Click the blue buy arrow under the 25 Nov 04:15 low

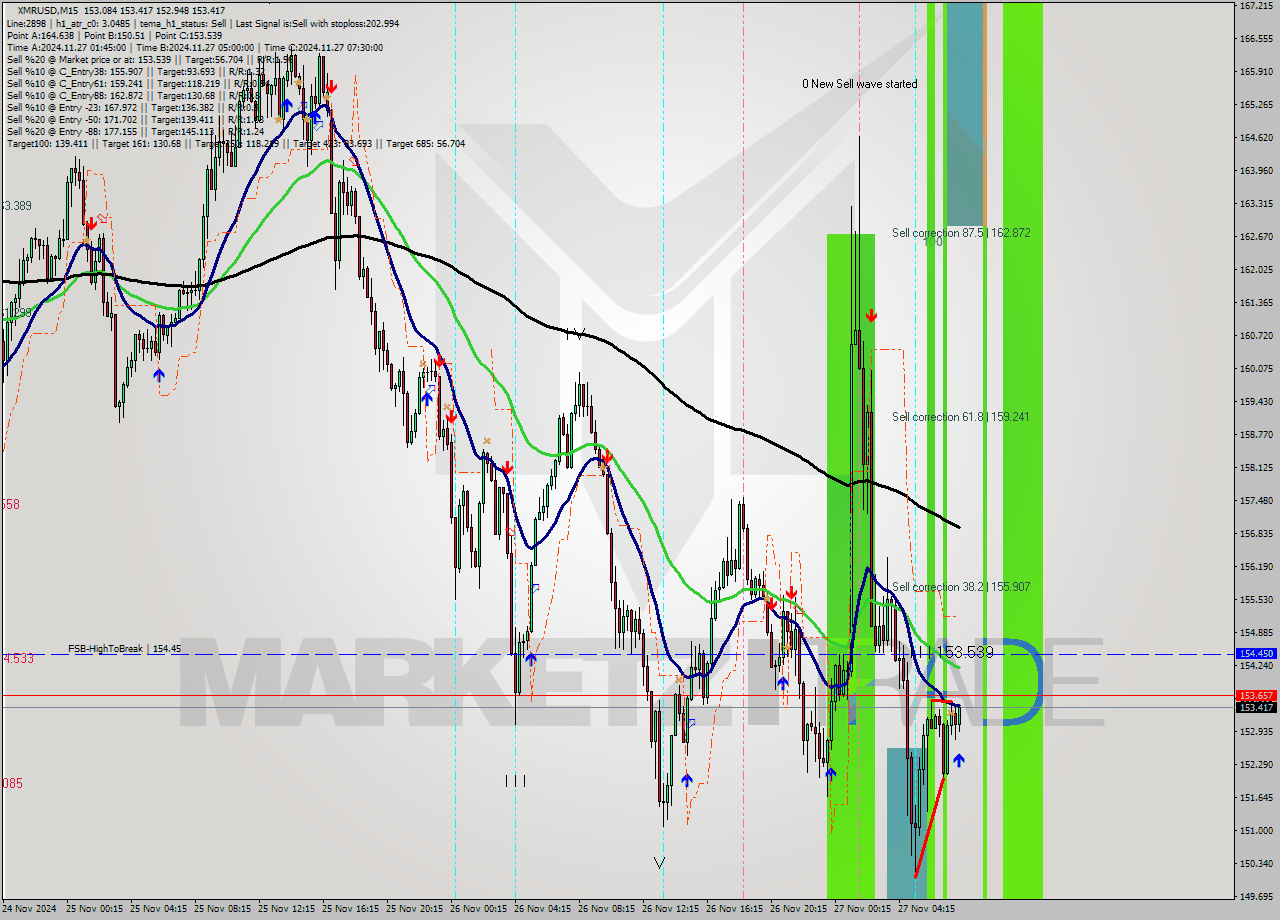click(159, 374)
